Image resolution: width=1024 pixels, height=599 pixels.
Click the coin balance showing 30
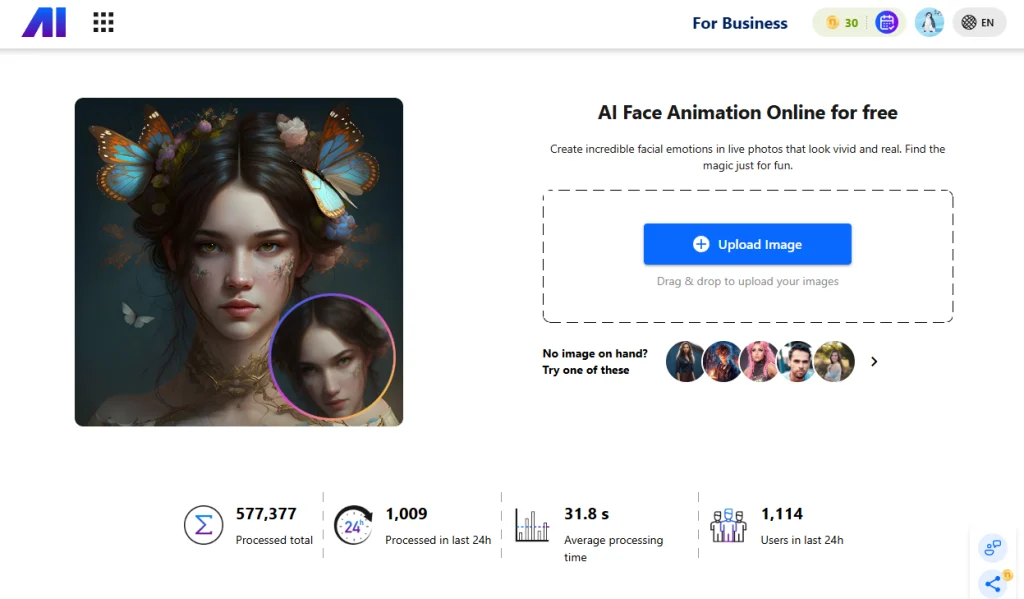(x=841, y=22)
